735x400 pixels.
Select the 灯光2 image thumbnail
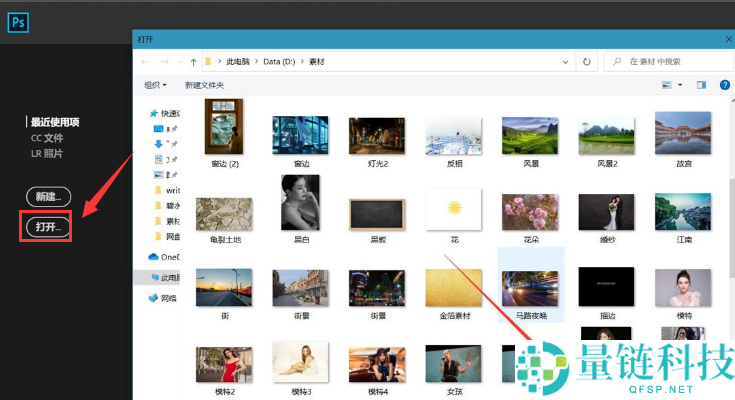(x=377, y=136)
